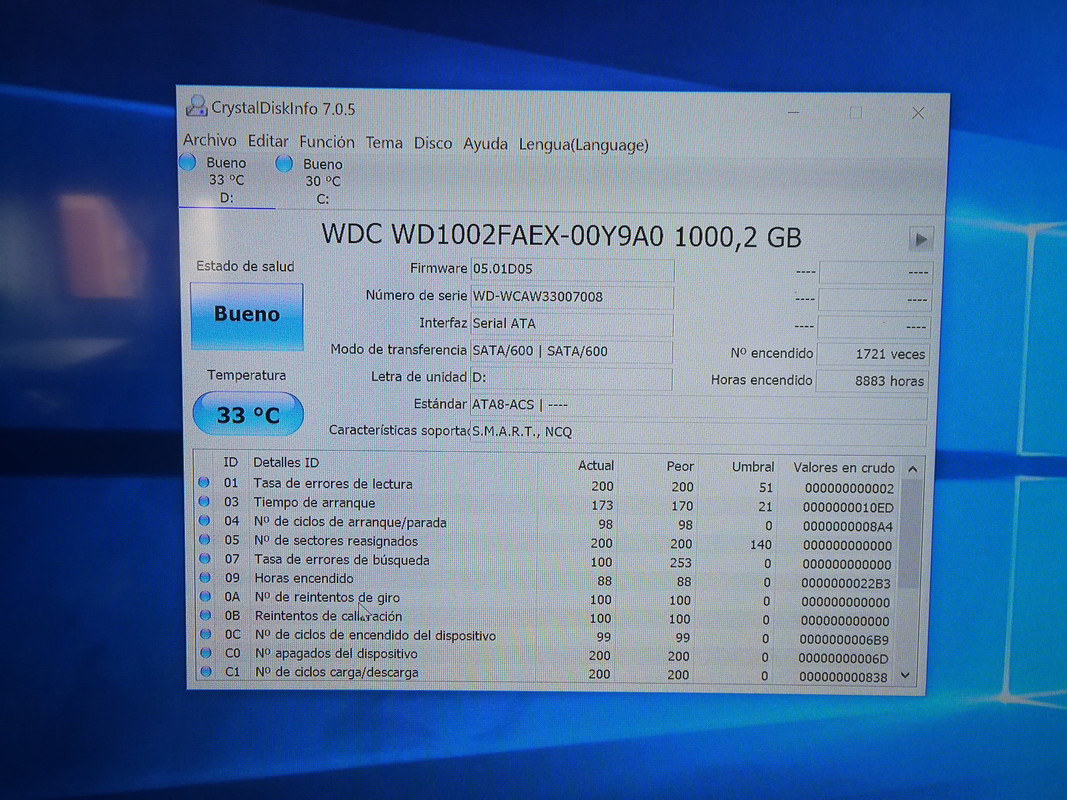Click the Actual column header
The image size is (1067, 800).
pos(595,465)
